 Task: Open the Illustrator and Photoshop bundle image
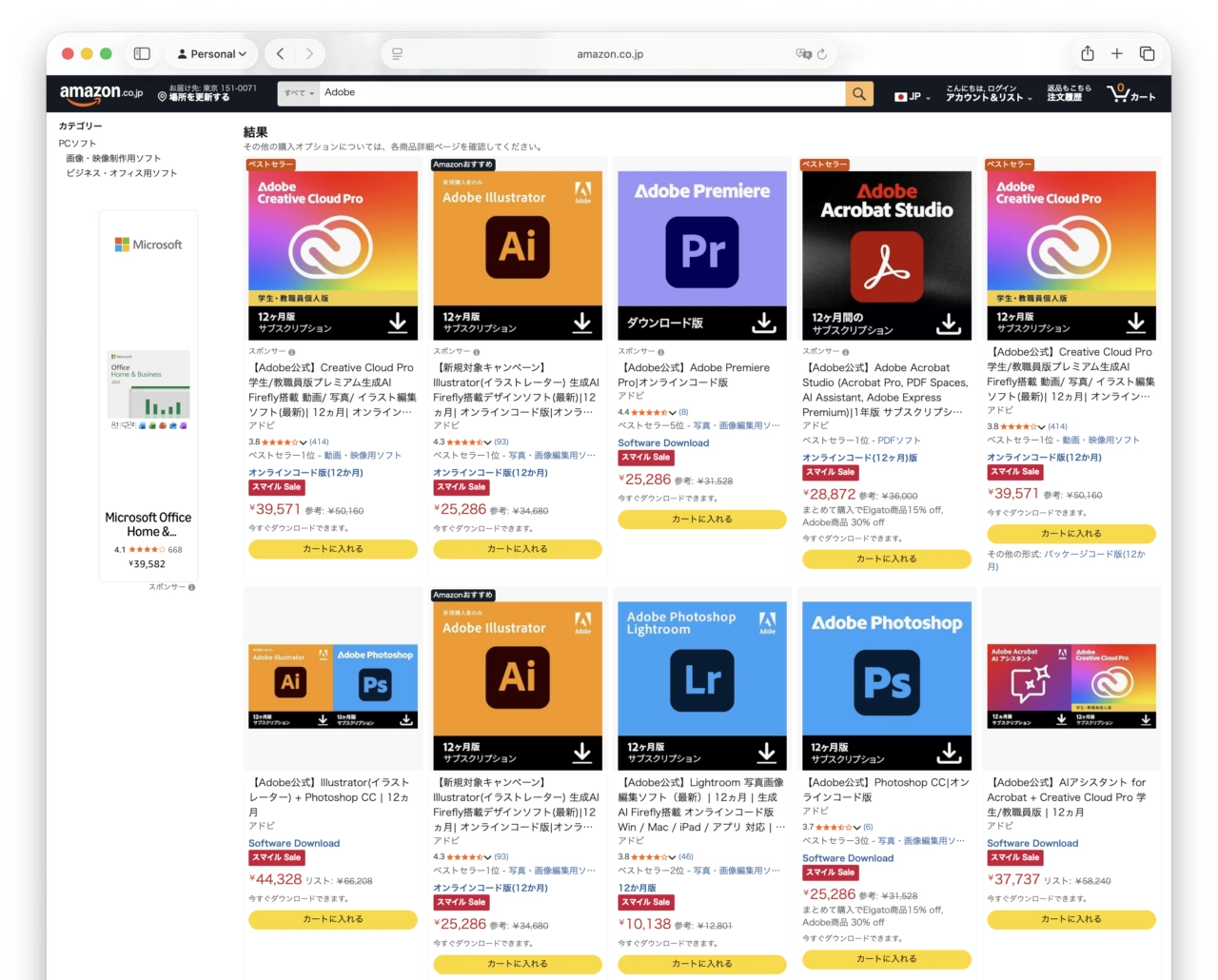click(333, 687)
